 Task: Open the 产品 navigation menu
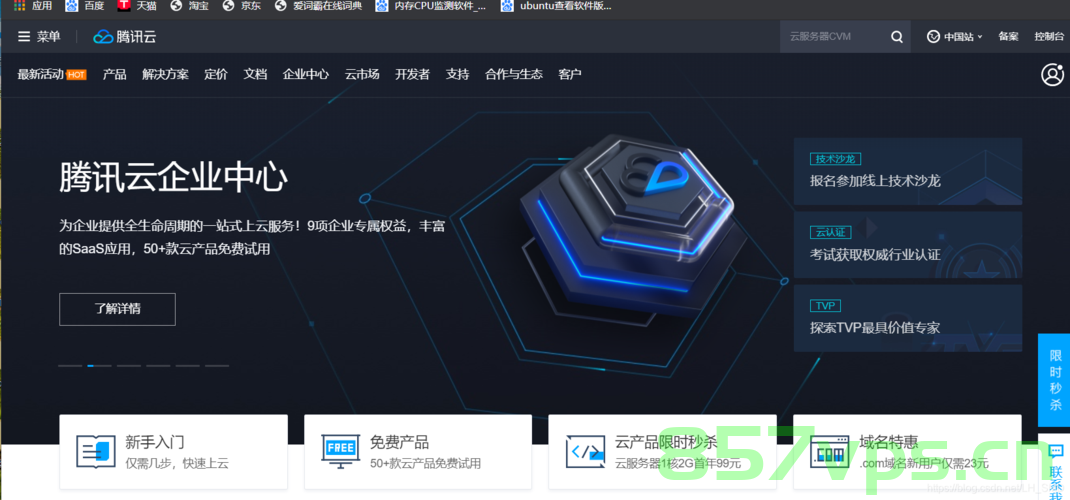pyautogui.click(x=115, y=74)
